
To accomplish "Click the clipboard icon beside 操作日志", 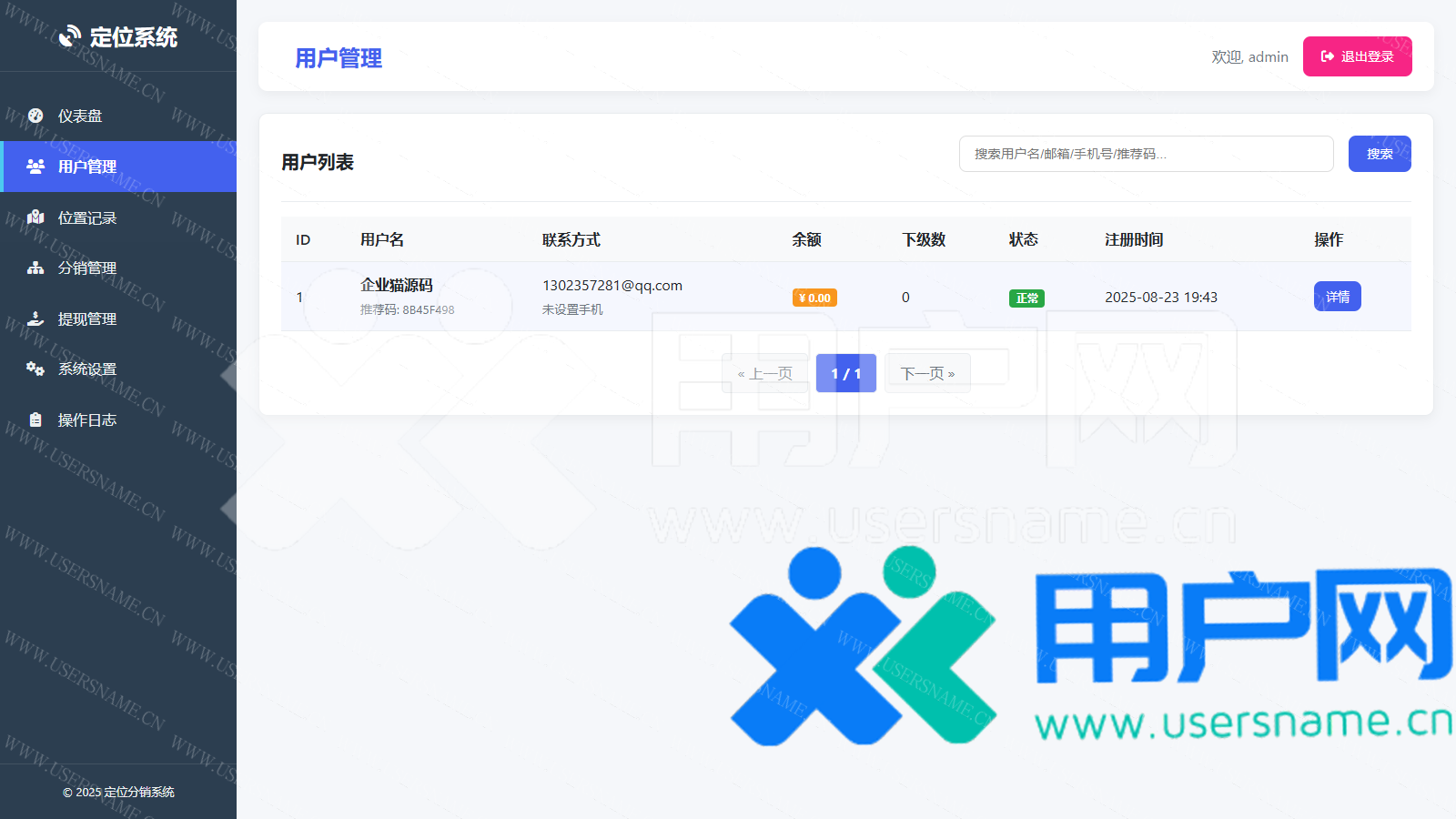I will (35, 420).
